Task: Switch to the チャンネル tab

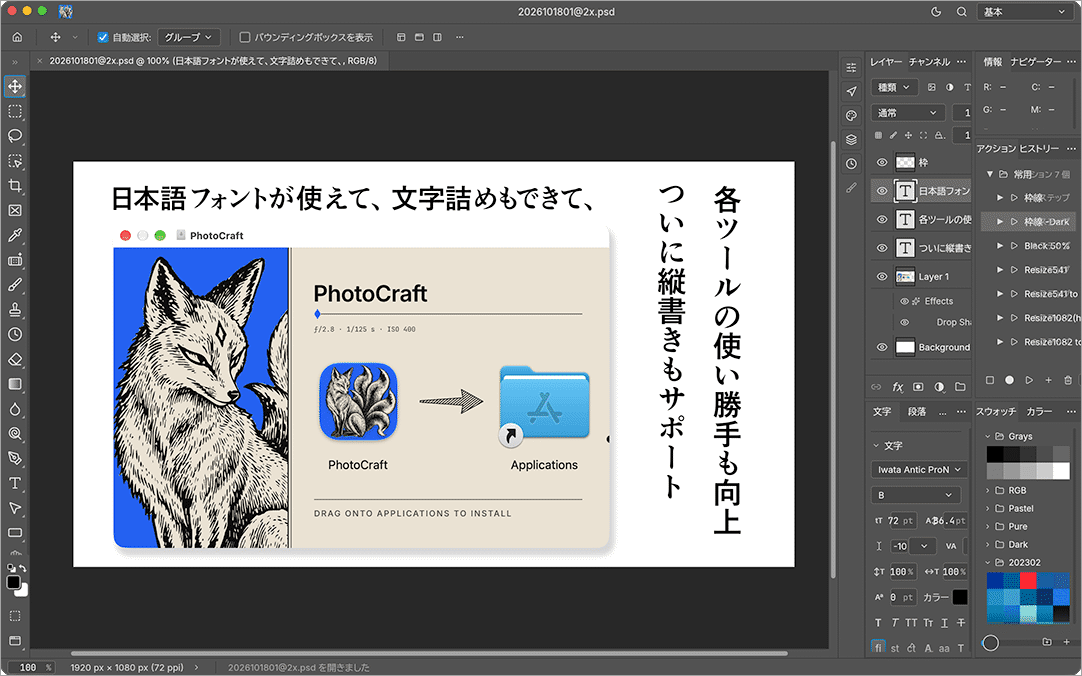Action: coord(929,62)
